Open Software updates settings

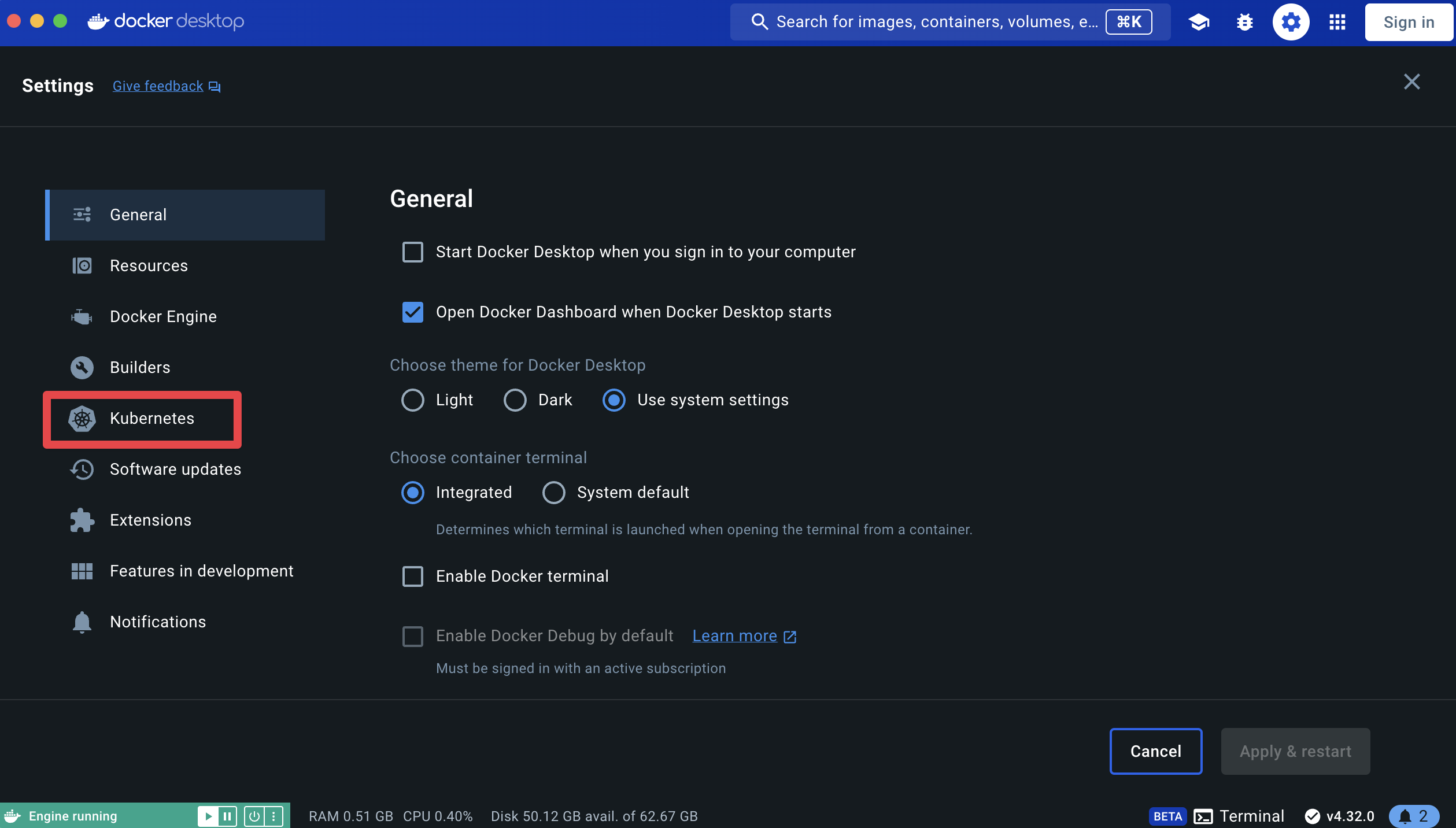(185, 469)
